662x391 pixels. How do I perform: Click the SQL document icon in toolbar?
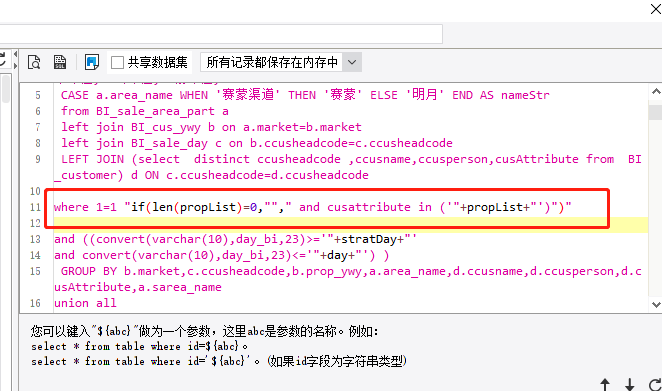(60, 62)
